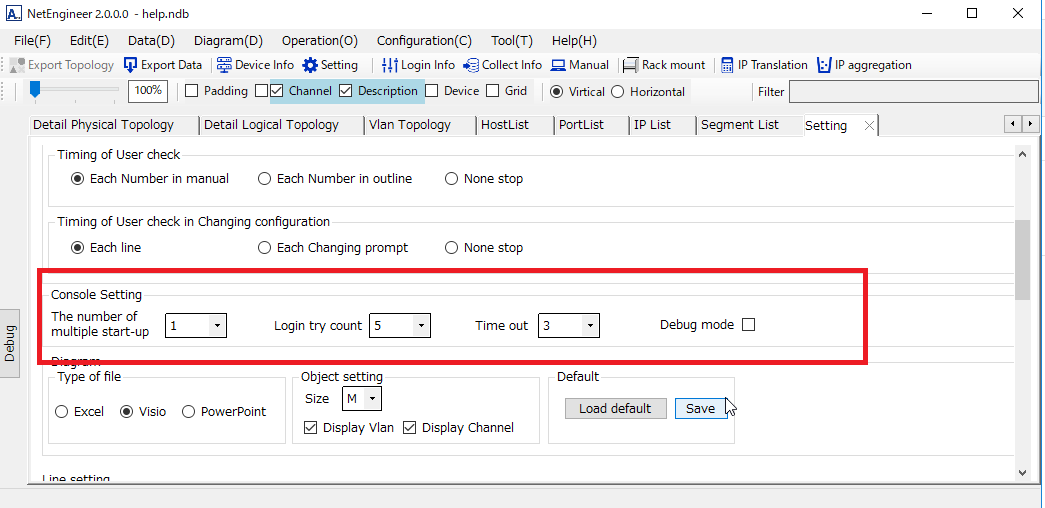Click the zoom slider handle
Screen dimensions: 1045x508
click(35, 90)
